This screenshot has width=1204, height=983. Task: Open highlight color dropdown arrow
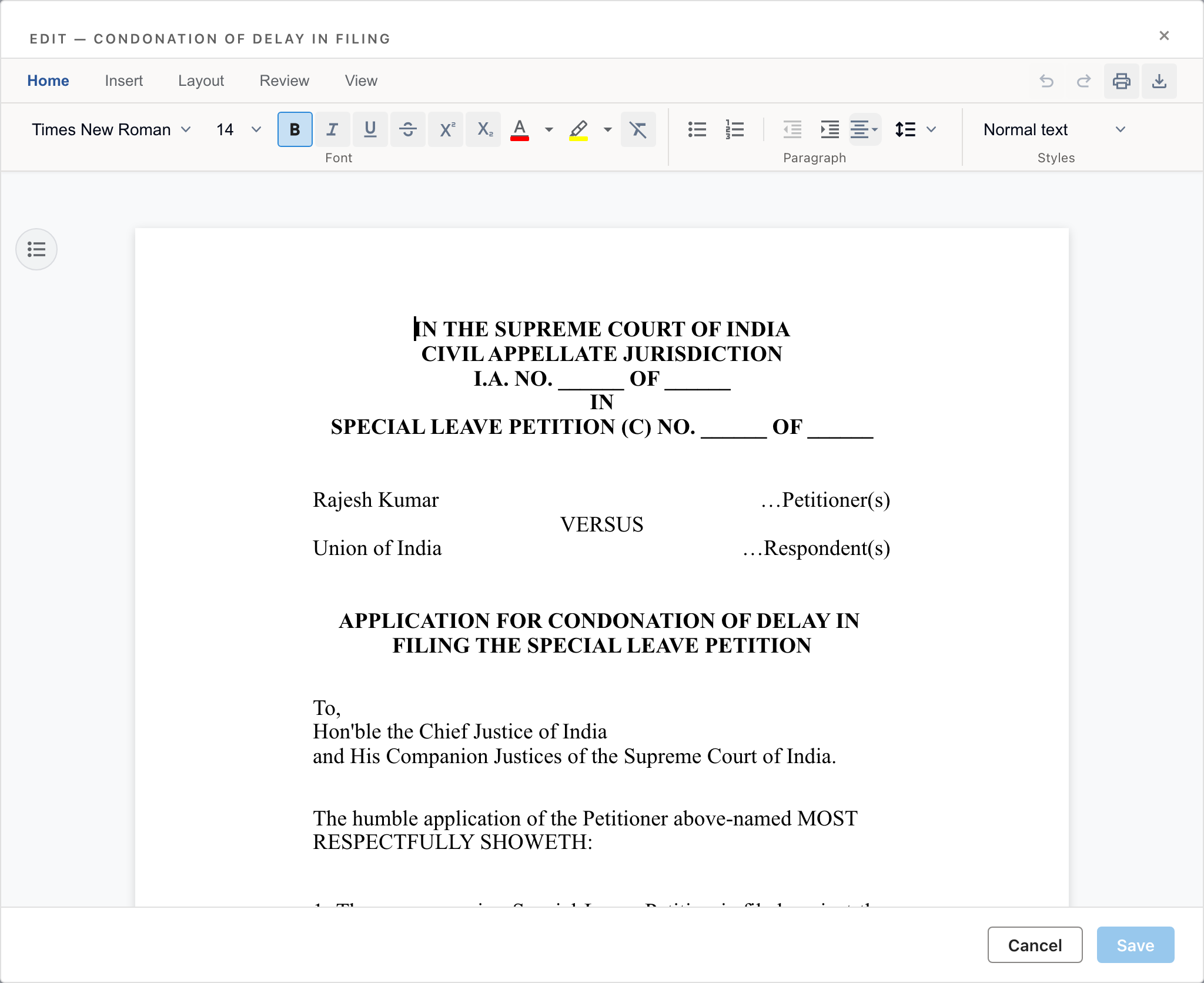[x=607, y=129]
